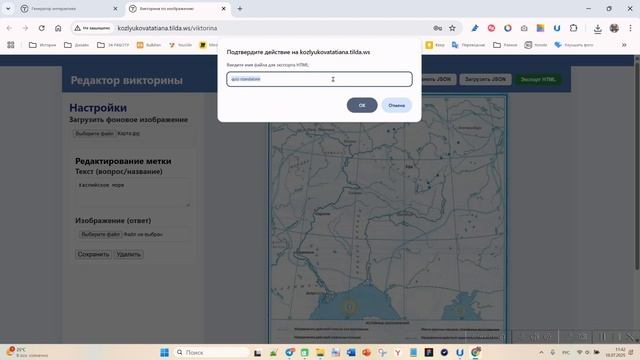Choose answer image file under Изображение (ответ)
Screen dimensions: 640x360
click(x=100, y=234)
